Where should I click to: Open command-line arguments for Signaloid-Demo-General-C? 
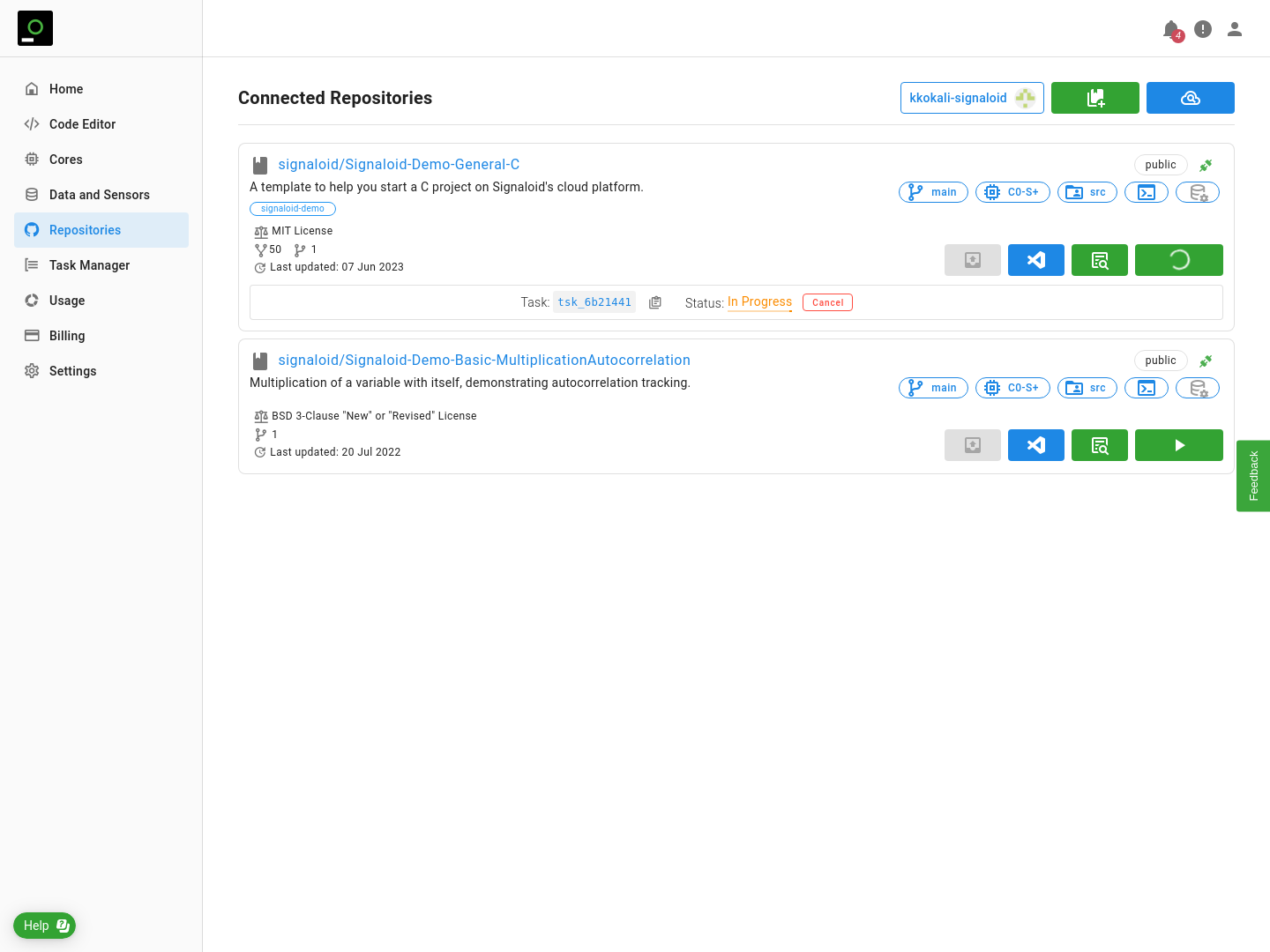click(1146, 192)
